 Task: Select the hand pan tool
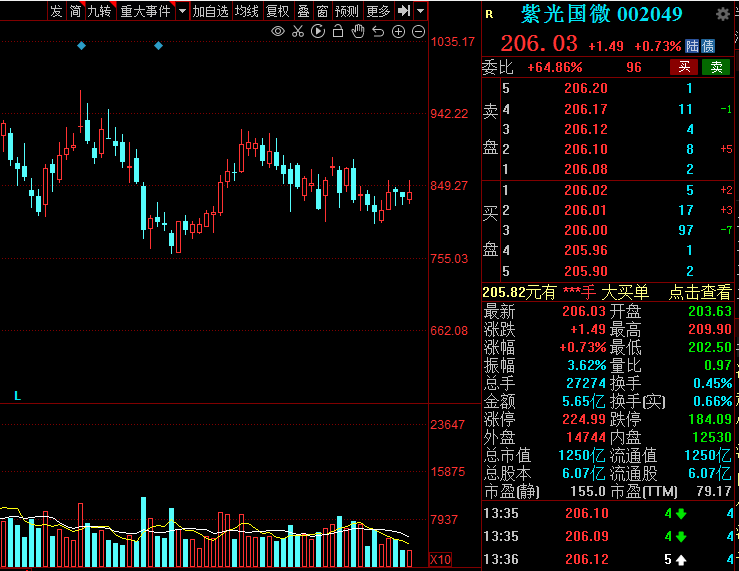point(358,32)
